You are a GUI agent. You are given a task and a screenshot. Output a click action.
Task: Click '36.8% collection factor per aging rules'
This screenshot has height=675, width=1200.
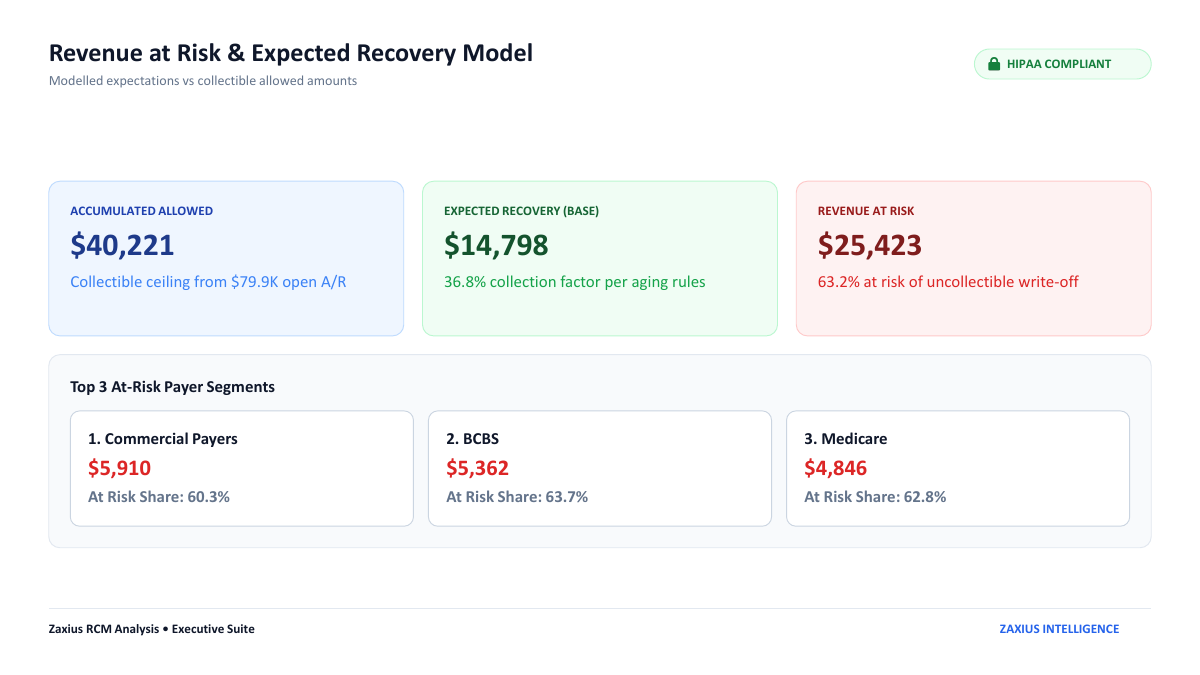point(575,282)
